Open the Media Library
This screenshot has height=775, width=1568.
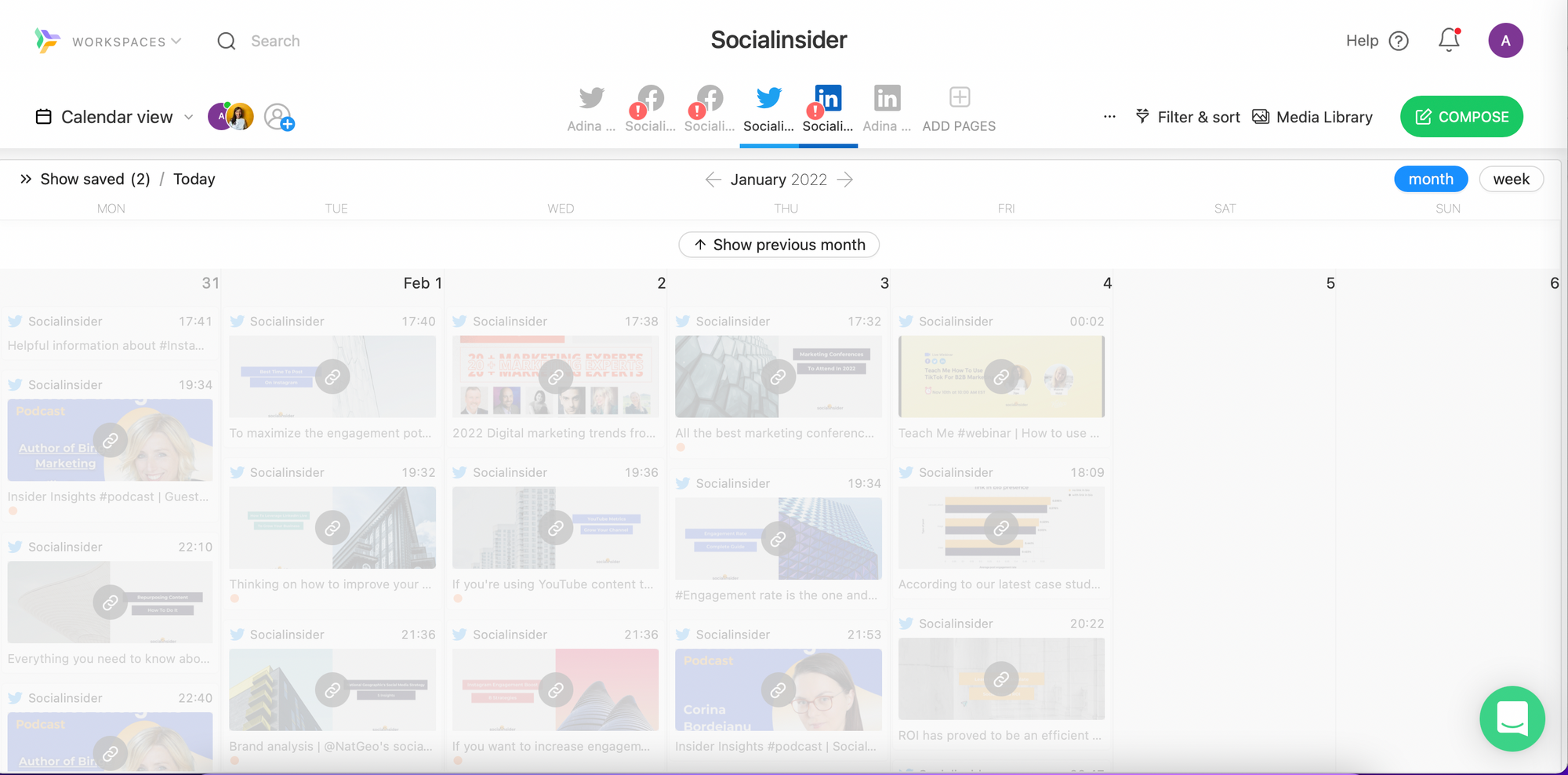pyautogui.click(x=1312, y=117)
